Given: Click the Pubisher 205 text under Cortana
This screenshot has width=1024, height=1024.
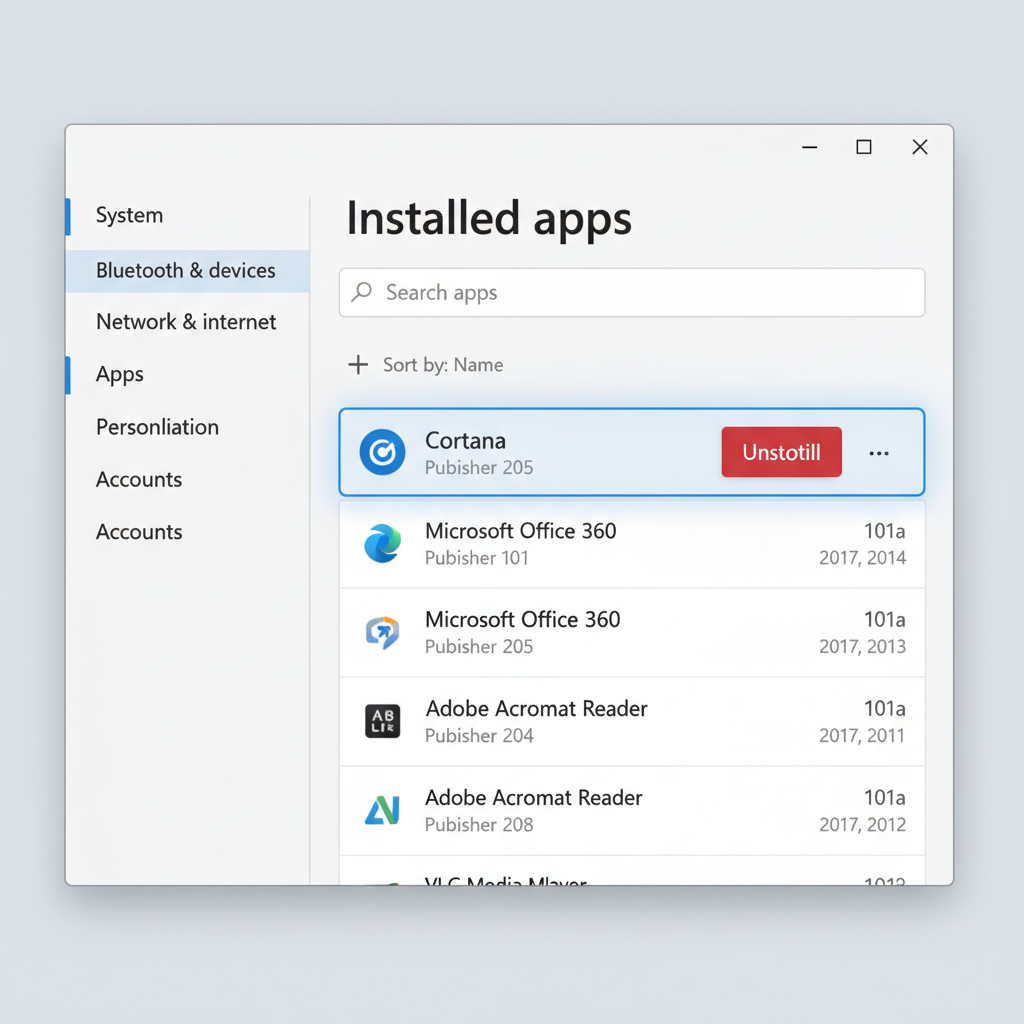Looking at the screenshot, I should click(x=479, y=468).
